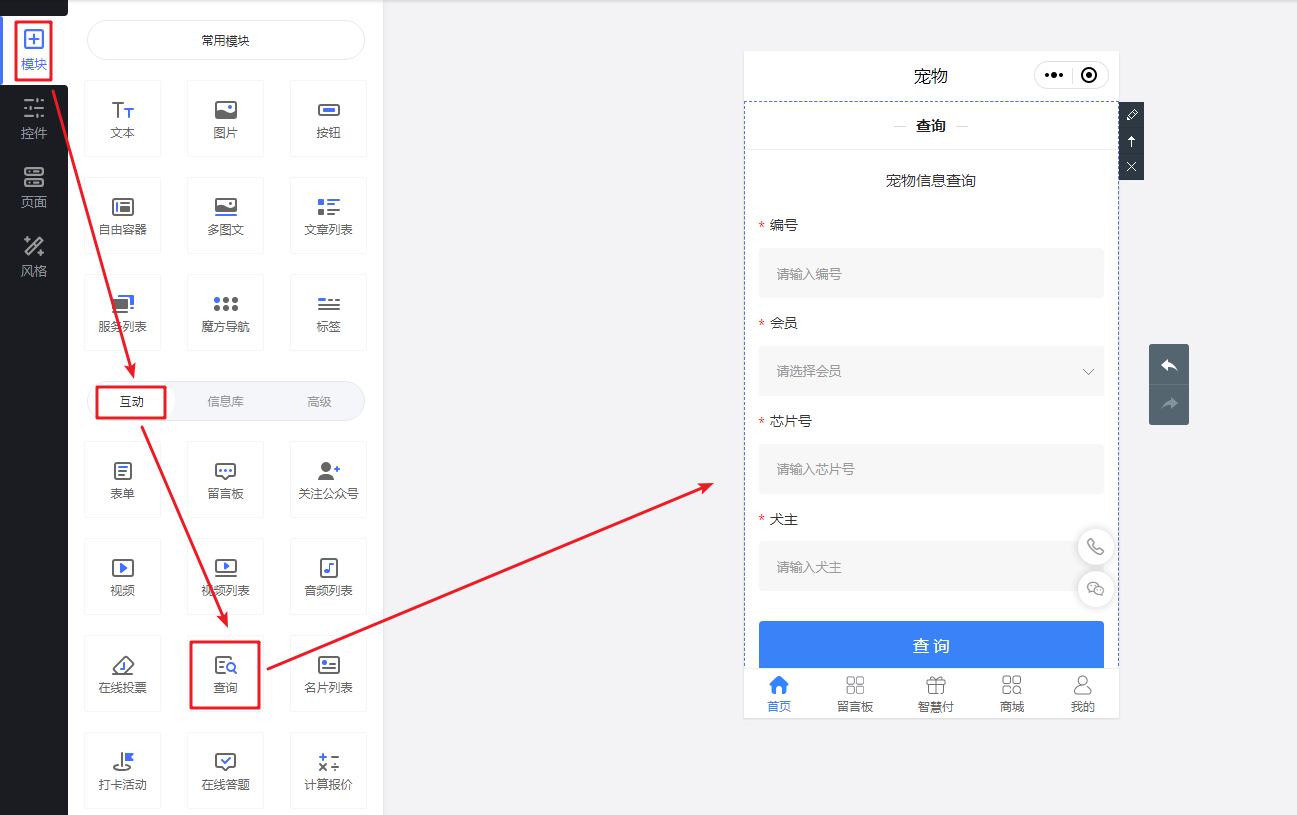The width and height of the screenshot is (1297, 815).
Task: Go to the 我的 bottom tab
Action: [x=1083, y=694]
